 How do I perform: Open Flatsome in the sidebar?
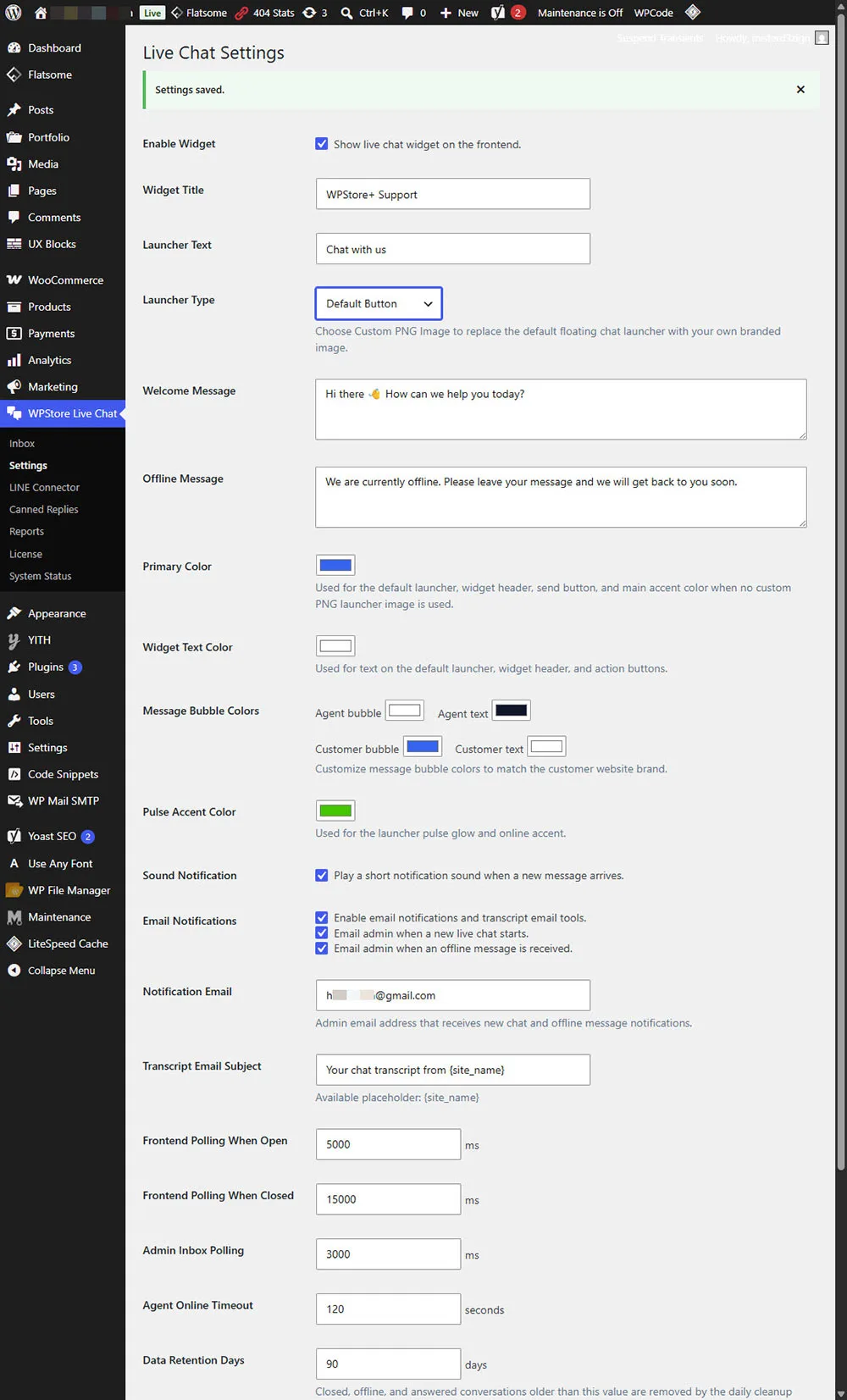pyautogui.click(x=50, y=75)
